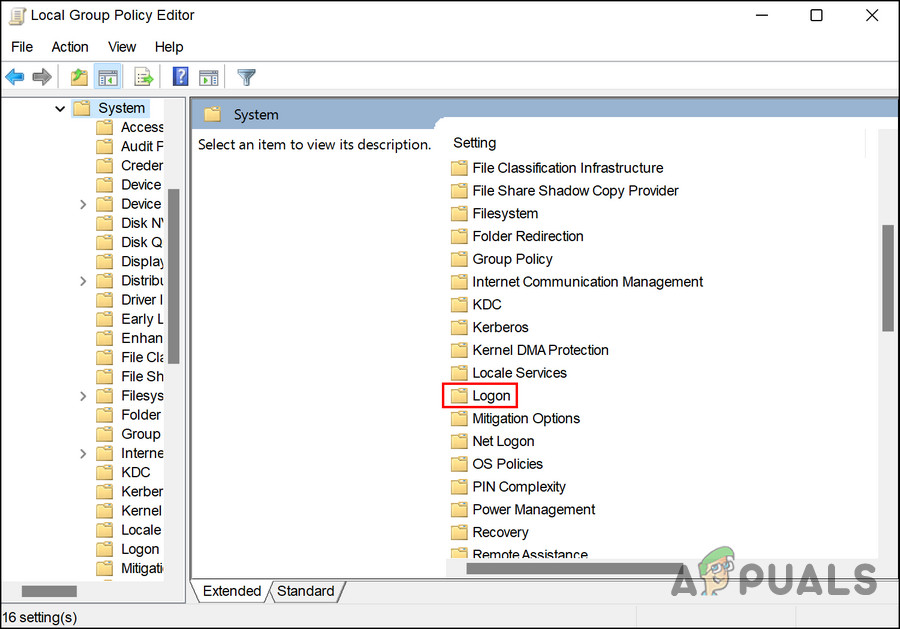The height and width of the screenshot is (629, 900).
Task: Toggle Show/Hide Action Pane icon
Action: pos(208,77)
